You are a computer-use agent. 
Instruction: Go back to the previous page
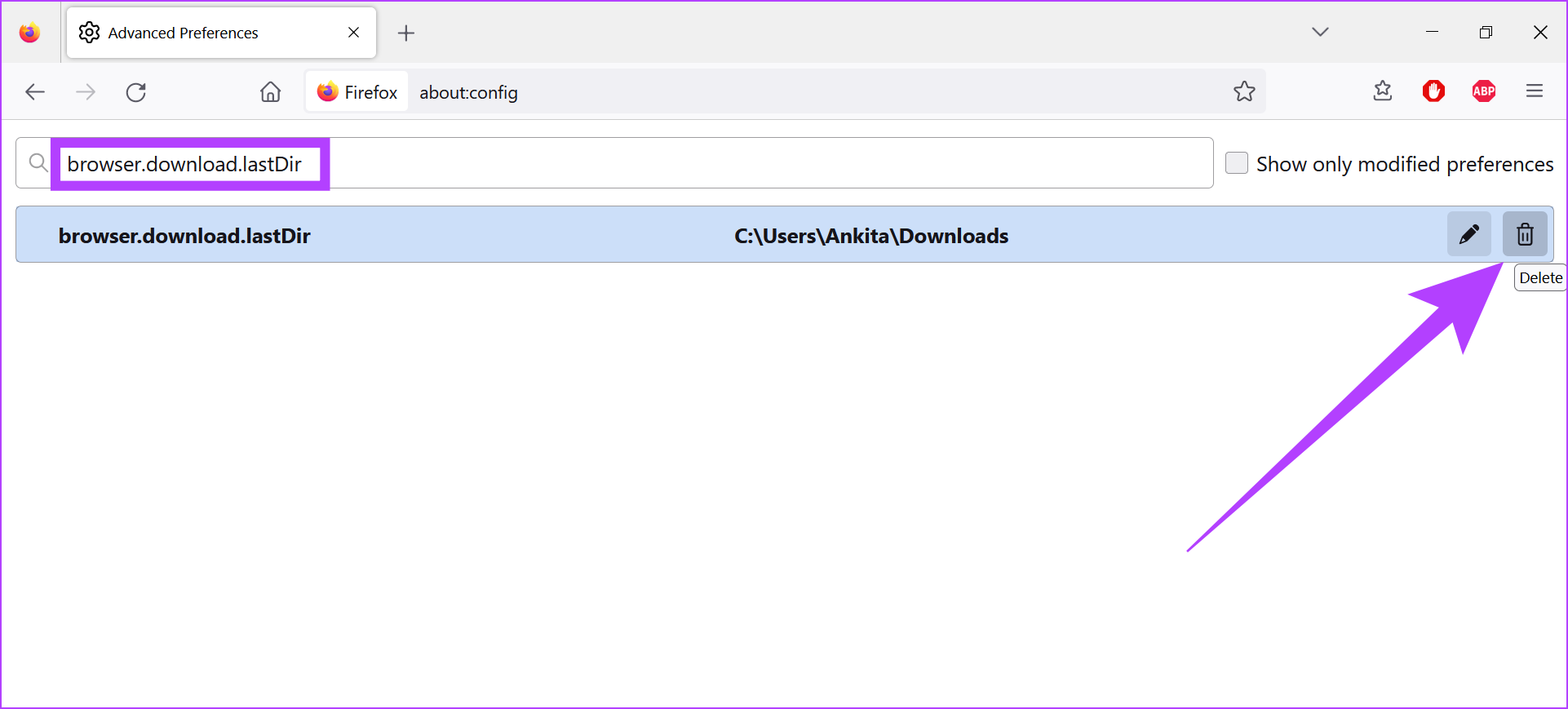pos(35,92)
